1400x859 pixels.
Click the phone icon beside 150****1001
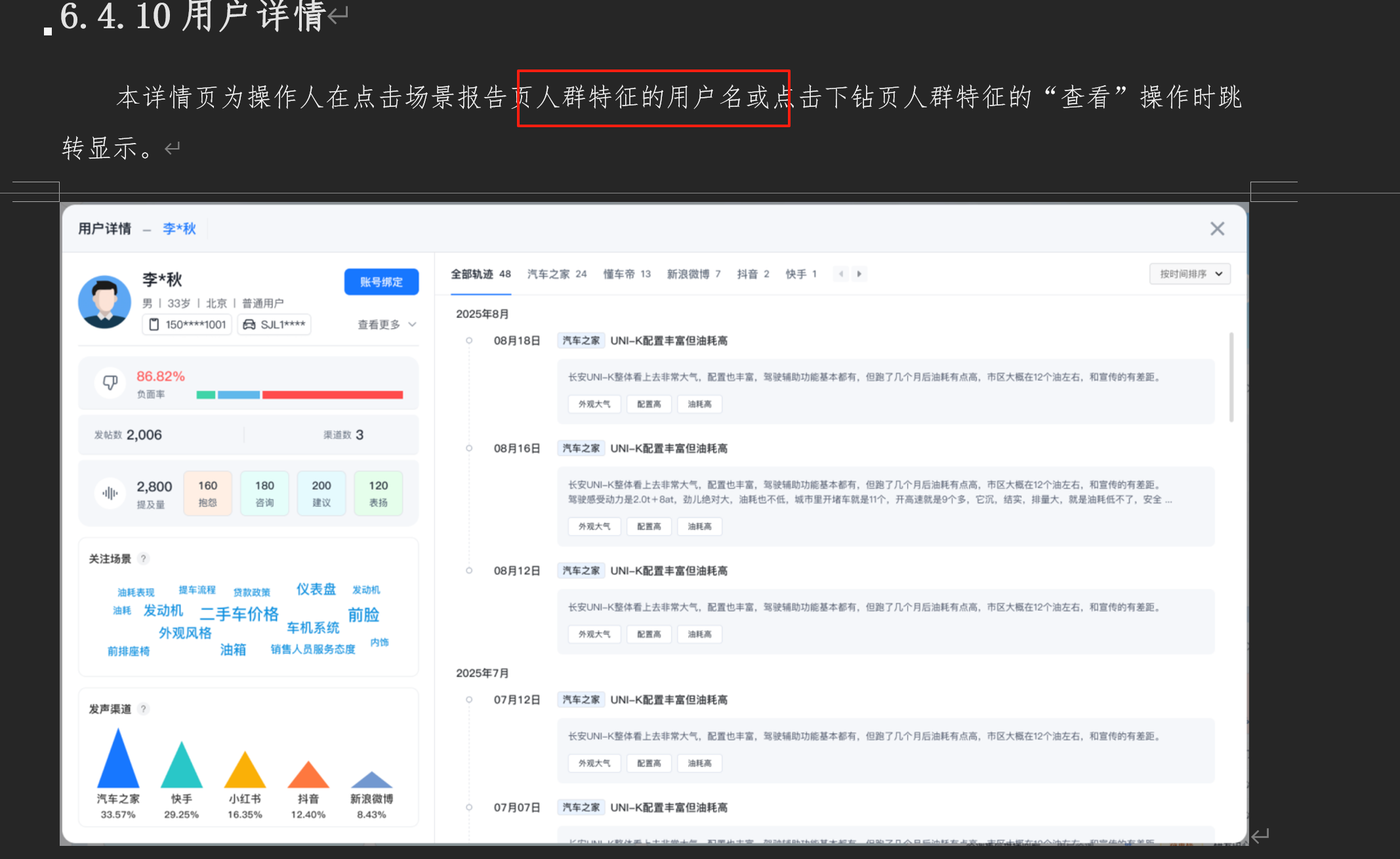[154, 325]
